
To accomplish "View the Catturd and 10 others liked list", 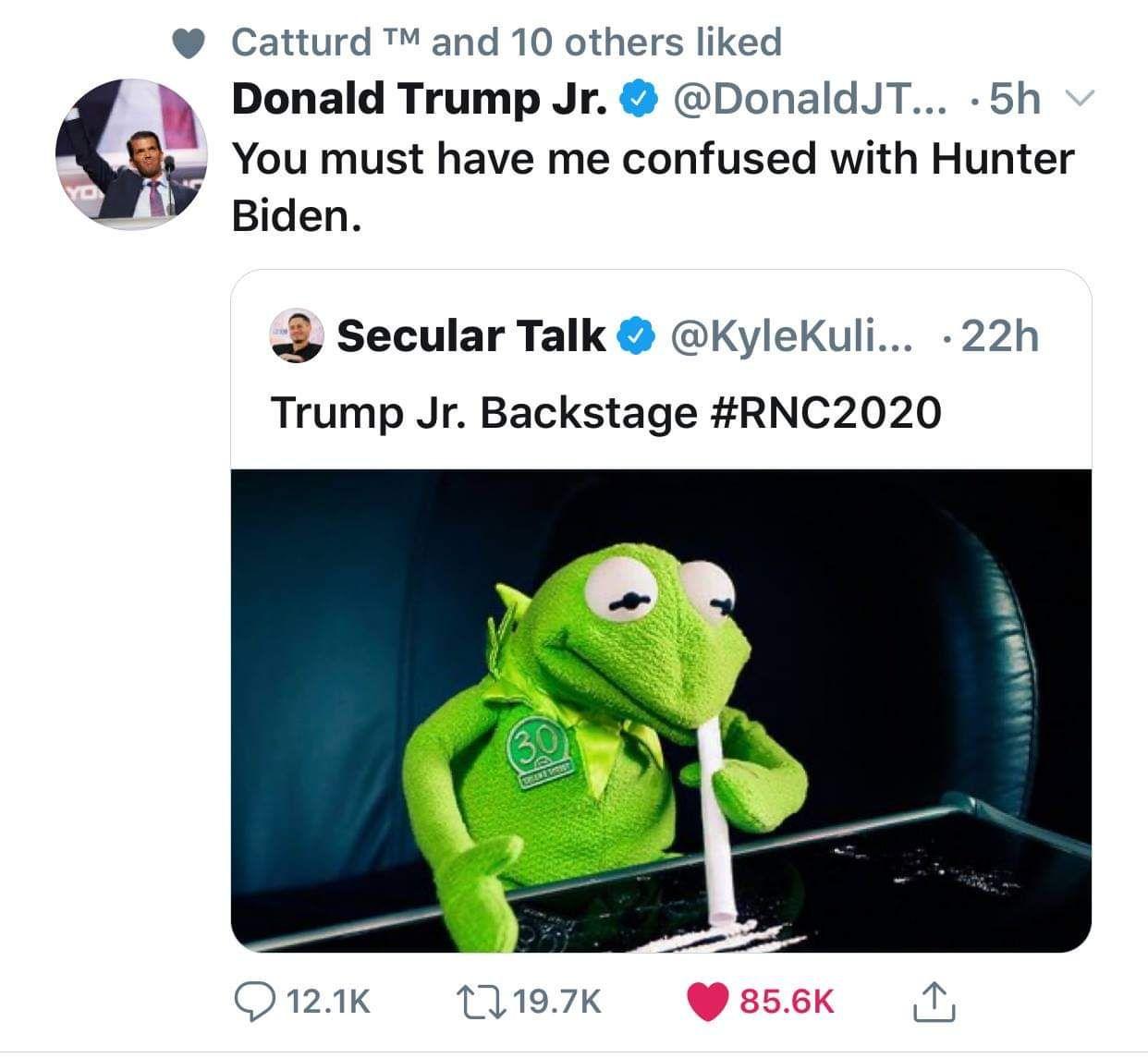I will [507, 42].
